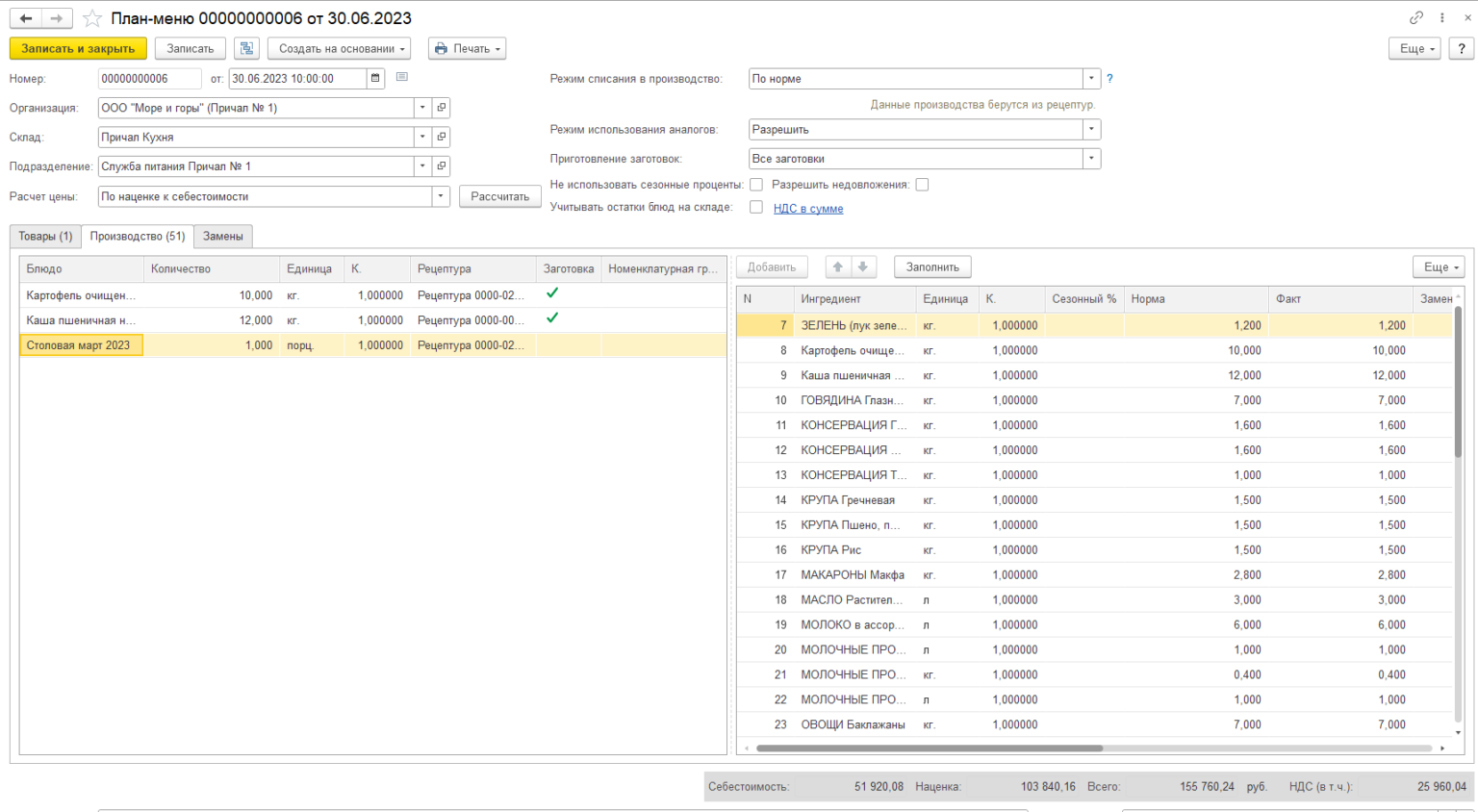Viewport: 1478px width, 812px height.
Task: Switch to the Замены tab
Action: (223, 236)
